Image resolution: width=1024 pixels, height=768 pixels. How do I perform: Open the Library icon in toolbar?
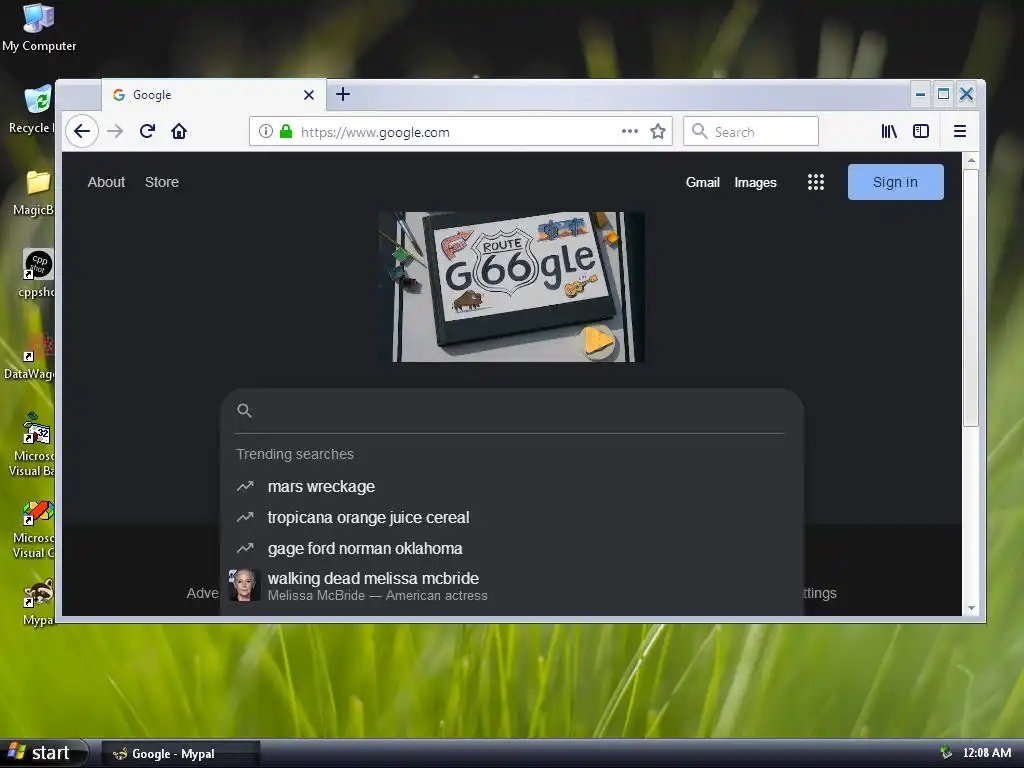coord(889,131)
